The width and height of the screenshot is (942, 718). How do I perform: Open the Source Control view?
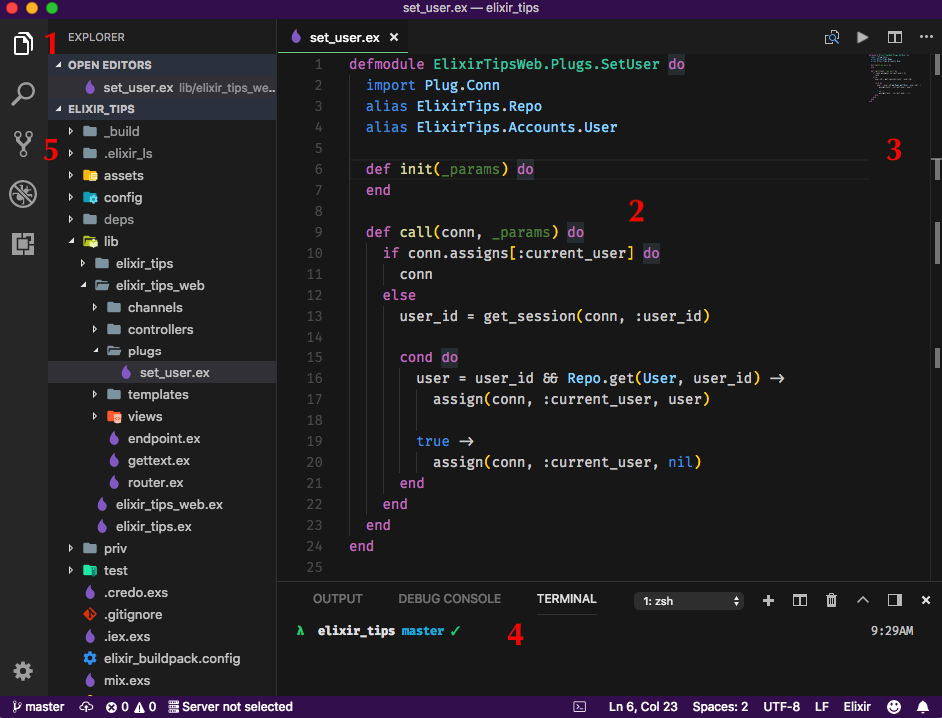(x=23, y=144)
